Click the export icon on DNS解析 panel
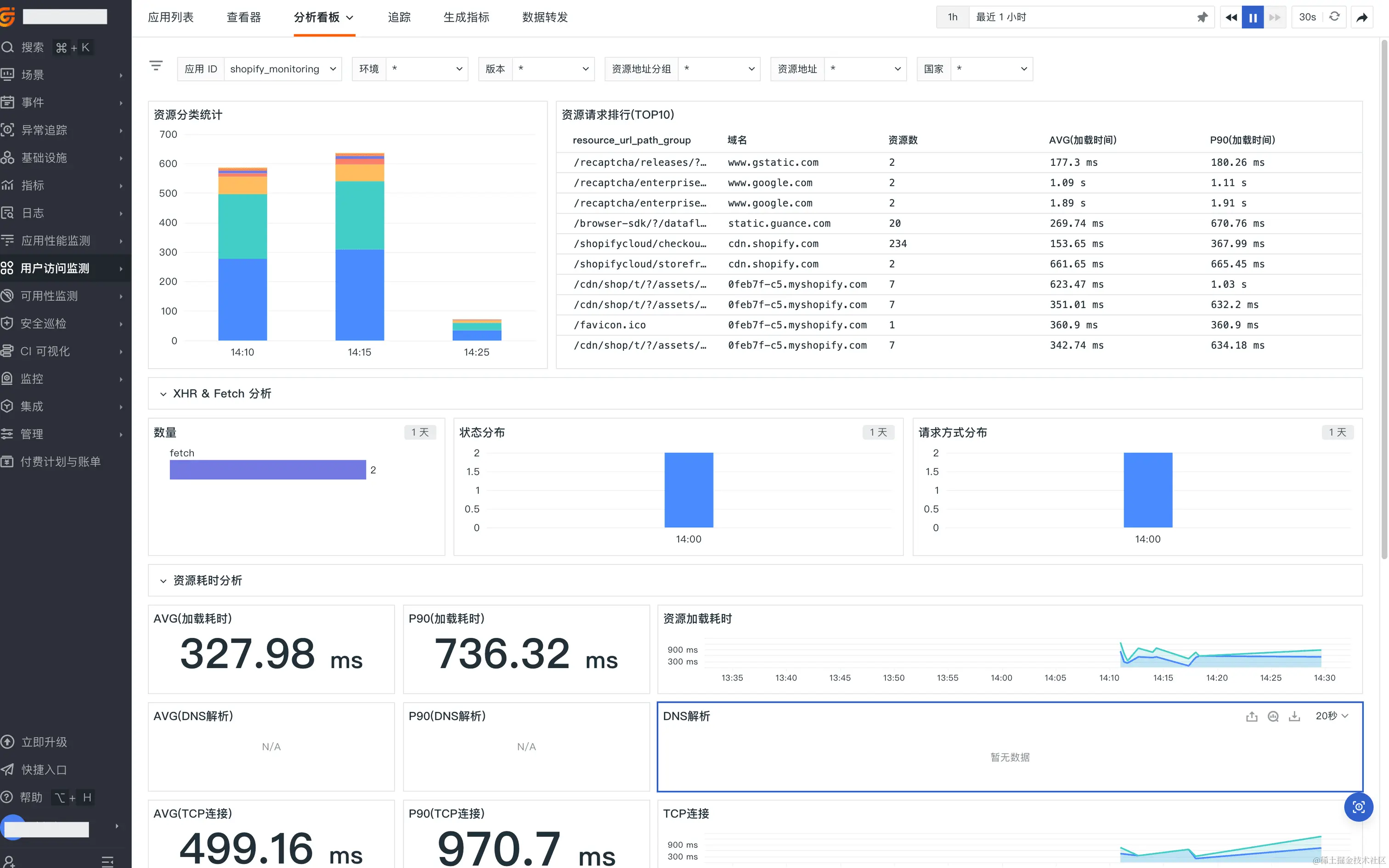The image size is (1389, 868). tap(1252, 716)
